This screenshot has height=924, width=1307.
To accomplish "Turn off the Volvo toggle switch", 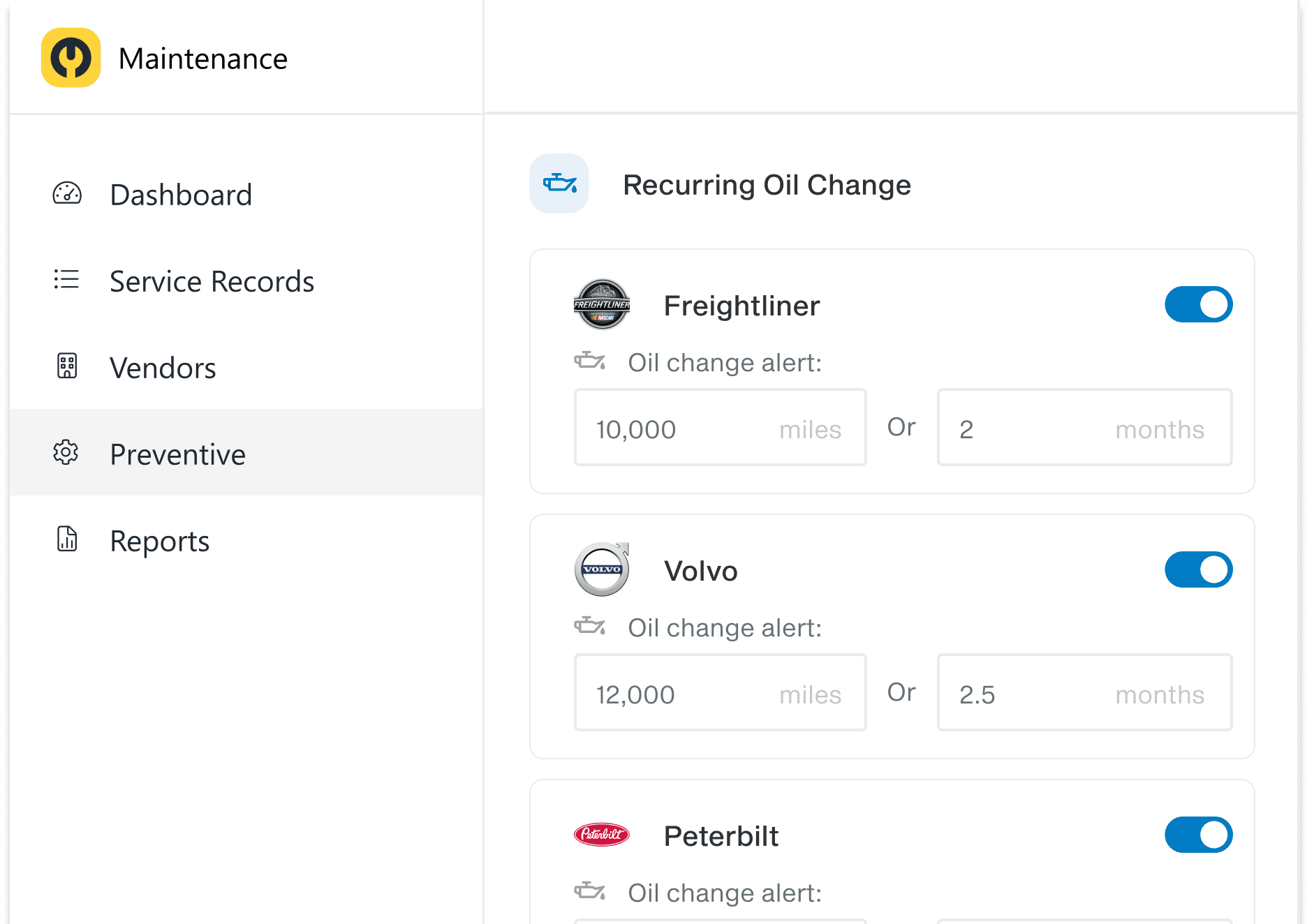I will 1199,569.
